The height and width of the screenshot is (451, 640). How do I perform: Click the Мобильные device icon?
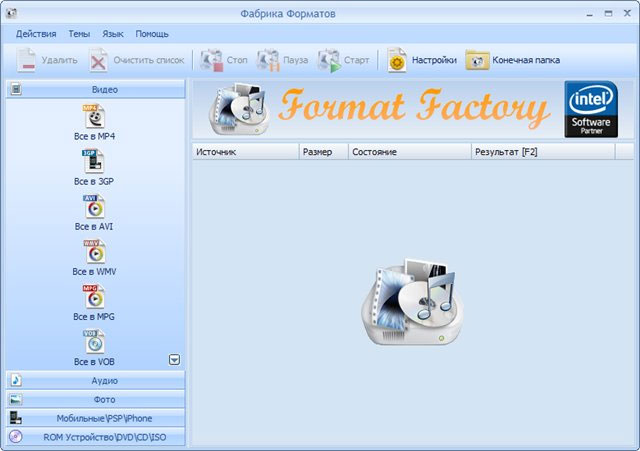click(16, 418)
